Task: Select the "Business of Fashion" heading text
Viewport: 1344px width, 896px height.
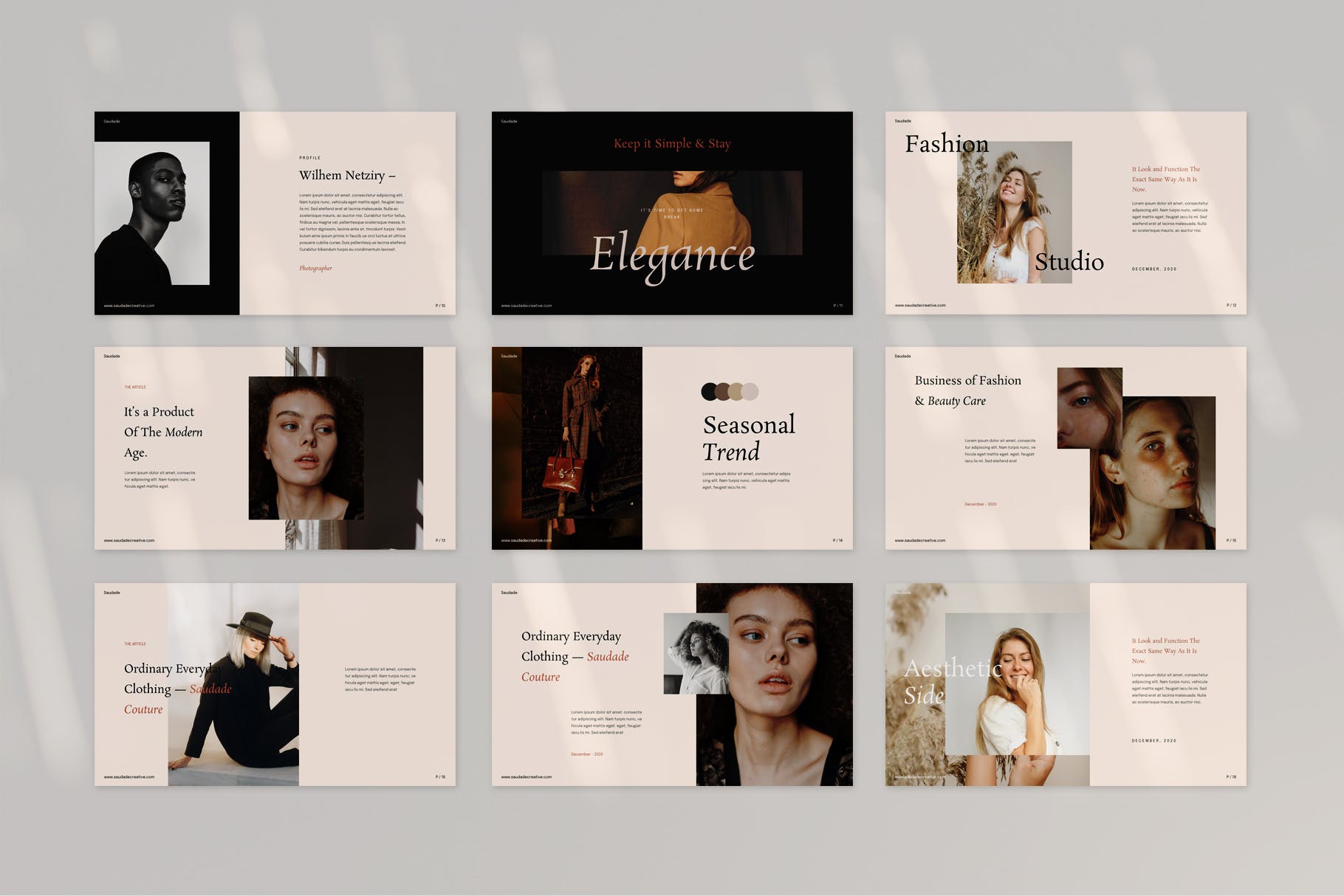Action: click(967, 381)
